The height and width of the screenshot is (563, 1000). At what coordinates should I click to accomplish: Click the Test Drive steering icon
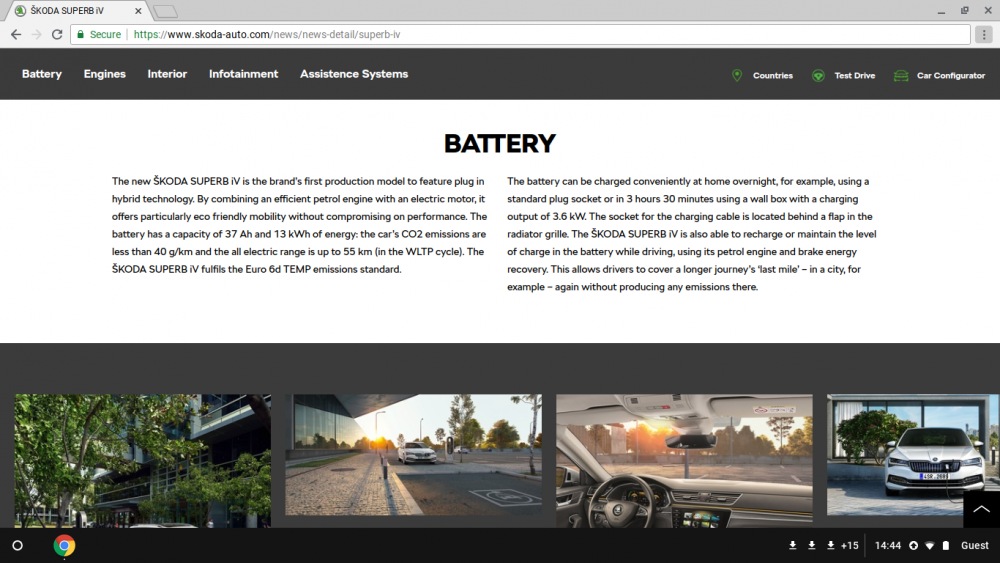pos(818,75)
